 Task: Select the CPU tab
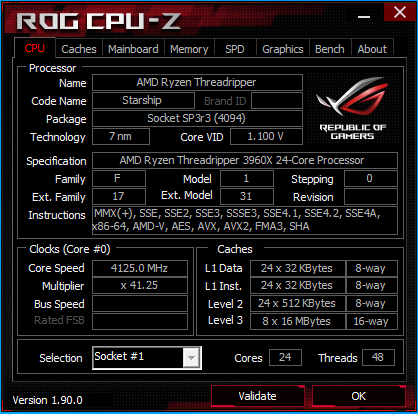[x=35, y=48]
